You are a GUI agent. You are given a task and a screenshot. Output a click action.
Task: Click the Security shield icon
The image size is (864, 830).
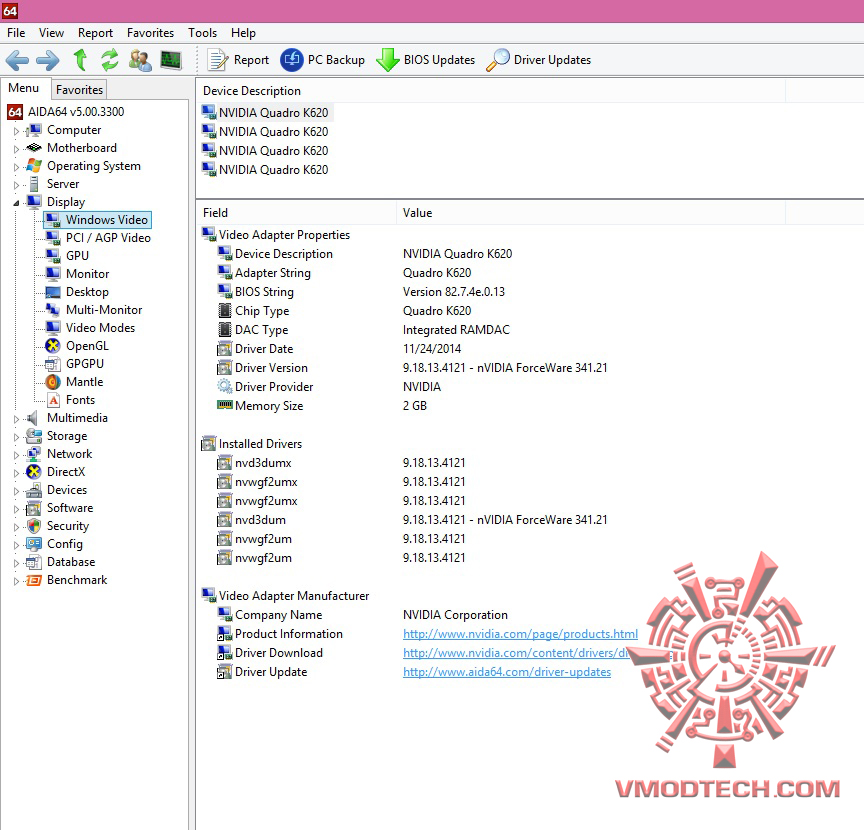pyautogui.click(x=34, y=526)
